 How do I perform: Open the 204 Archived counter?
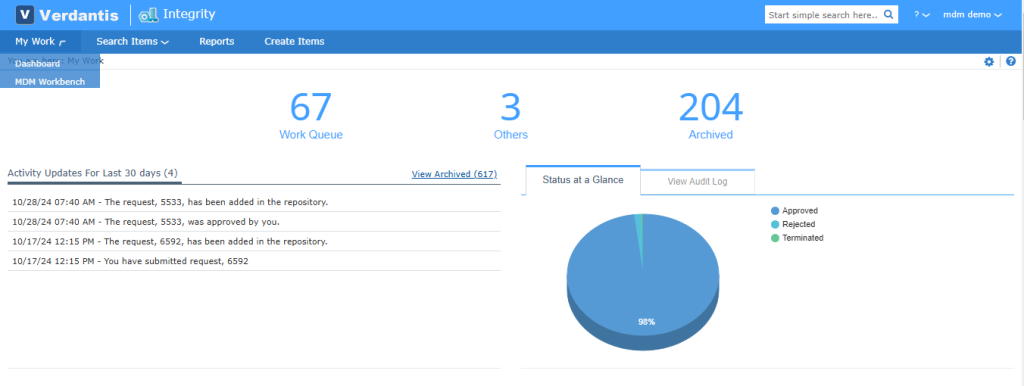[711, 116]
